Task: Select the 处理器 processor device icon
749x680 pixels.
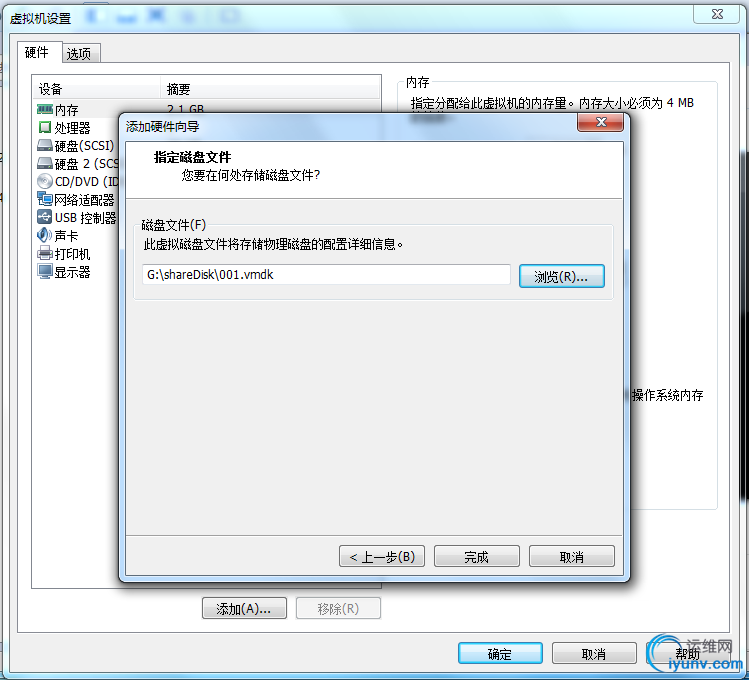Action: (44, 128)
